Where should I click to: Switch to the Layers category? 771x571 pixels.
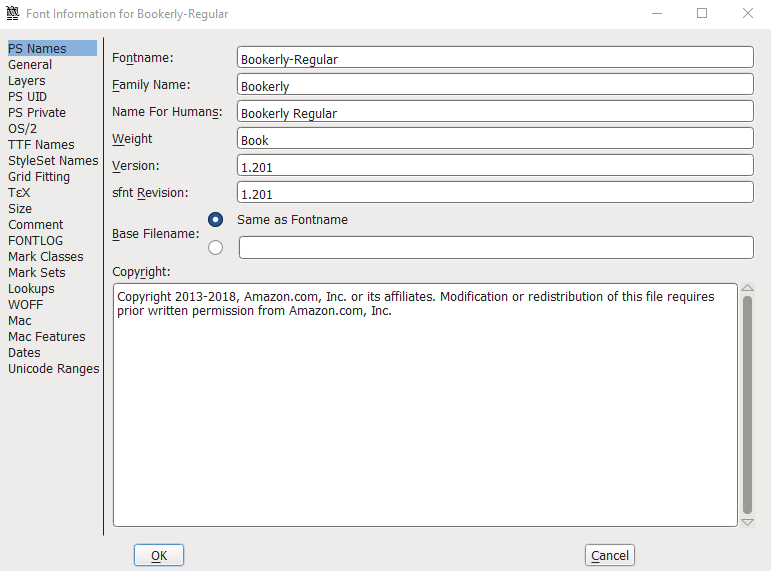click(x=27, y=81)
